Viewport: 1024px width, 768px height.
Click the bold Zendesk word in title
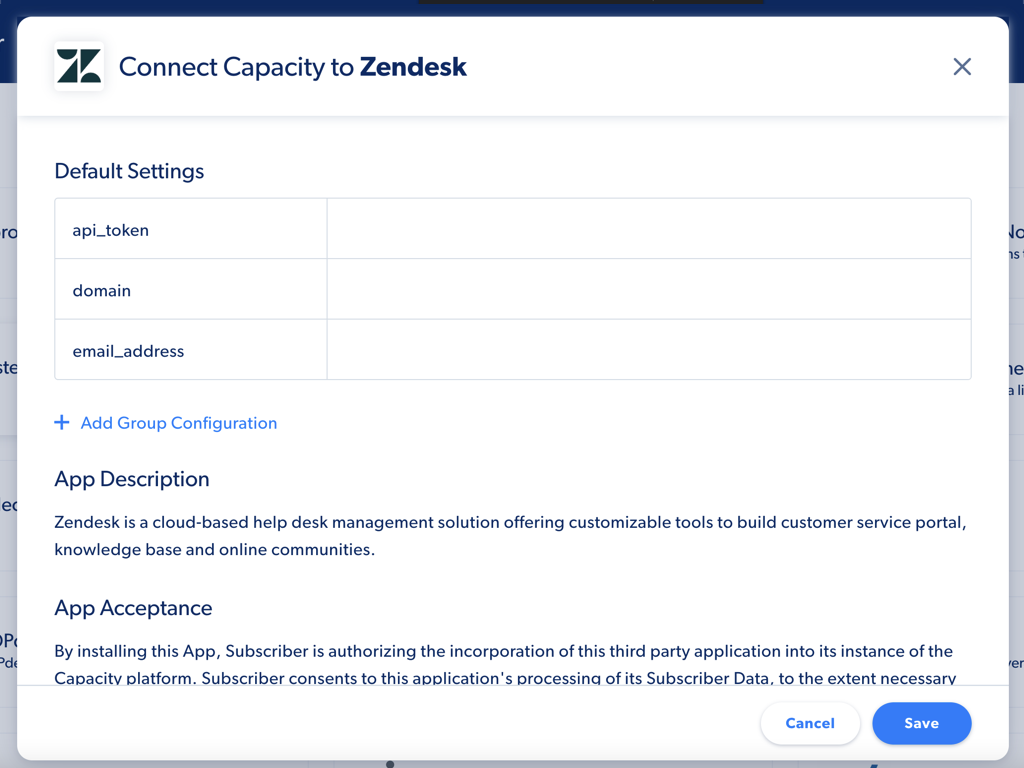413,67
